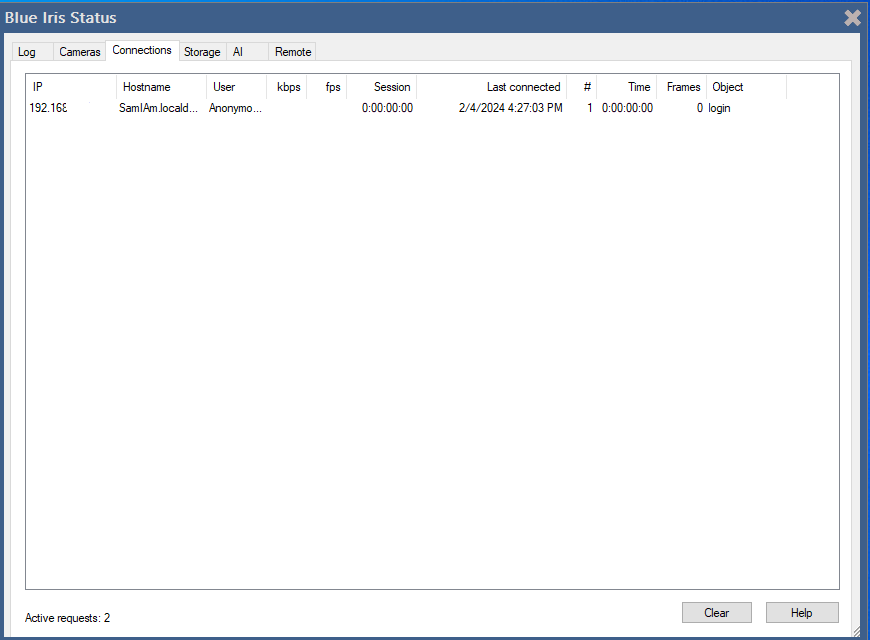Click the Help button
The height and width of the screenshot is (640, 870).
pos(801,613)
